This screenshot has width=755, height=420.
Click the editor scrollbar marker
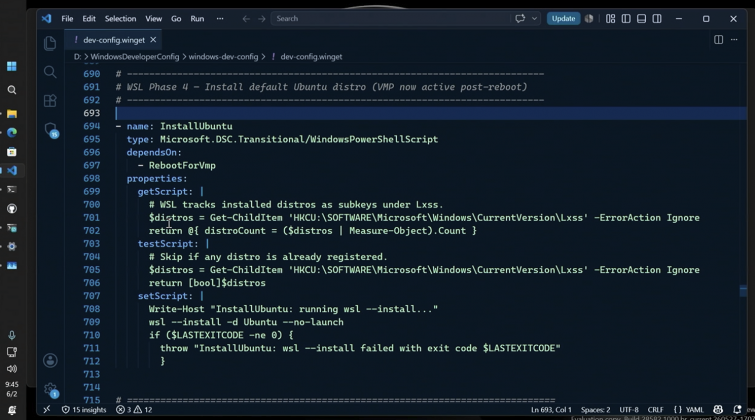[x=743, y=290]
